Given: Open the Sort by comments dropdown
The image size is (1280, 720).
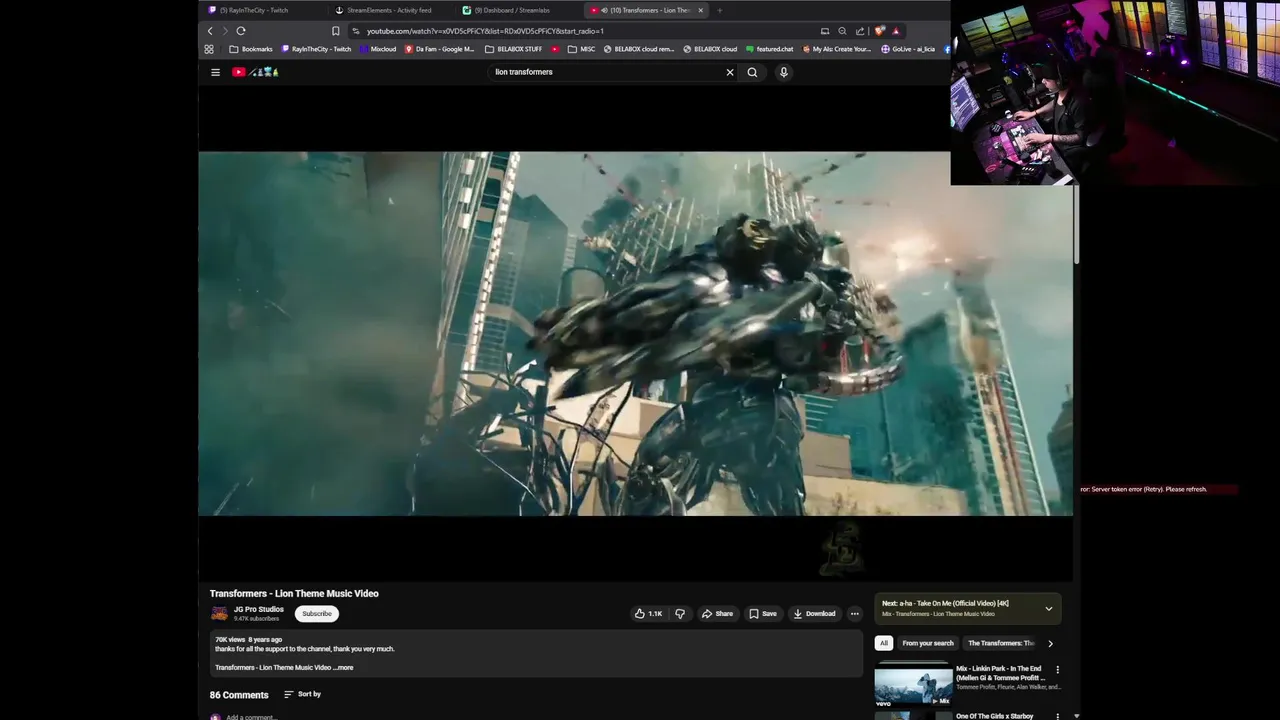Looking at the screenshot, I should pyautogui.click(x=302, y=694).
